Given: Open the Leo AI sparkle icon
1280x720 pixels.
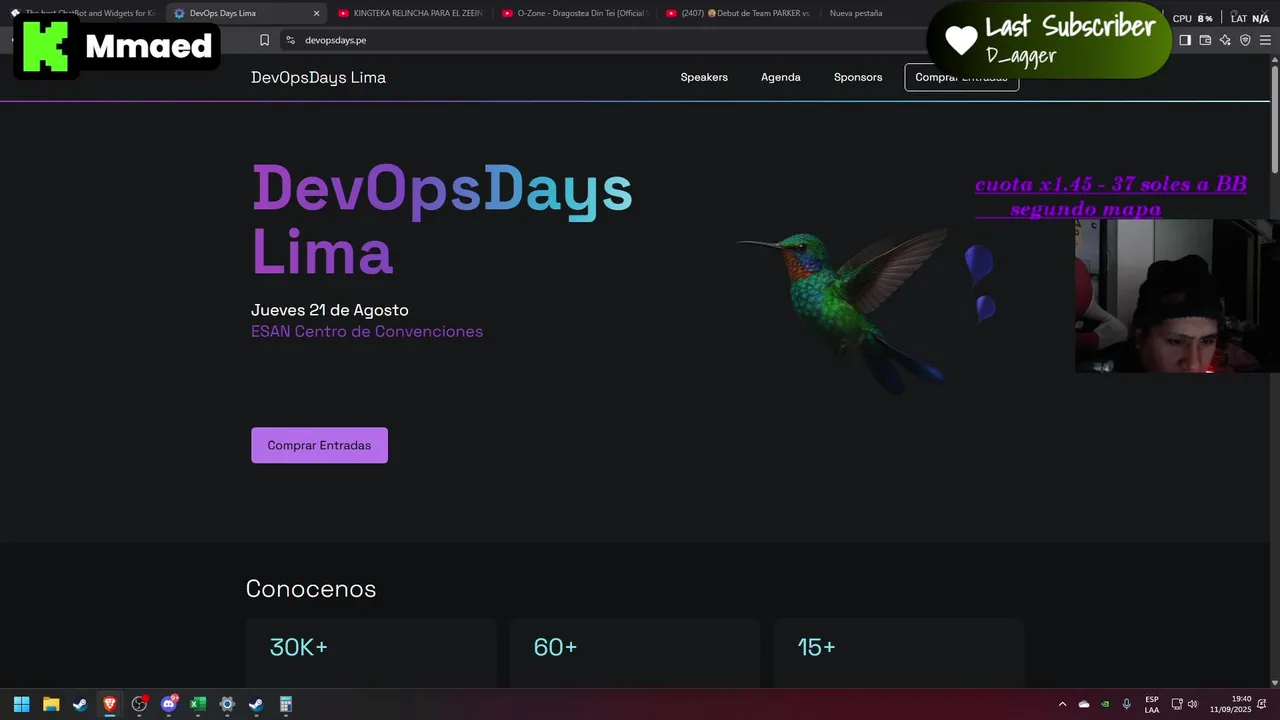Looking at the screenshot, I should [1225, 40].
